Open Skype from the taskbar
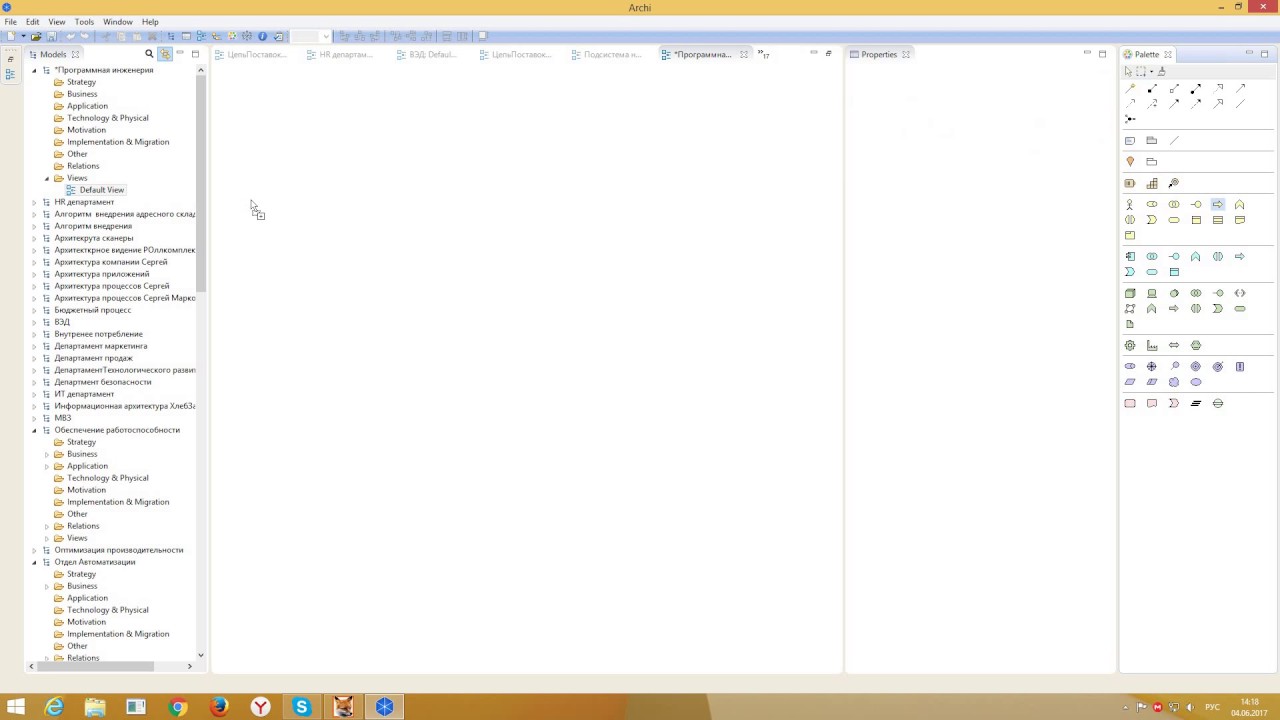 pyautogui.click(x=301, y=707)
